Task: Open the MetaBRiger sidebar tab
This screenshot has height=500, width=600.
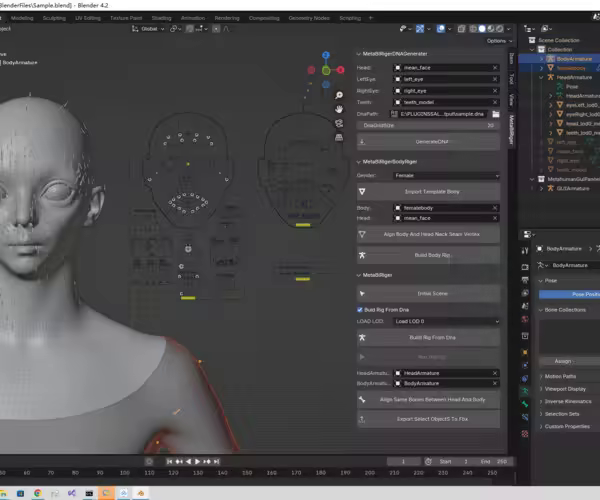Action: (511, 130)
